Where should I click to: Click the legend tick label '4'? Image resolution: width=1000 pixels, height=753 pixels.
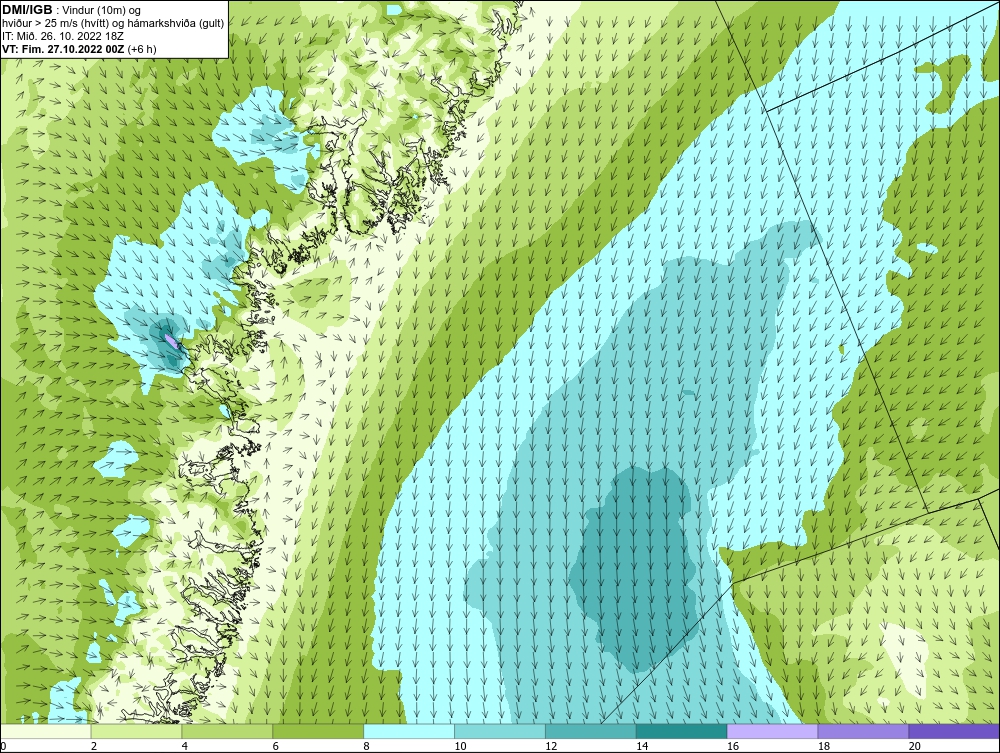[185, 746]
